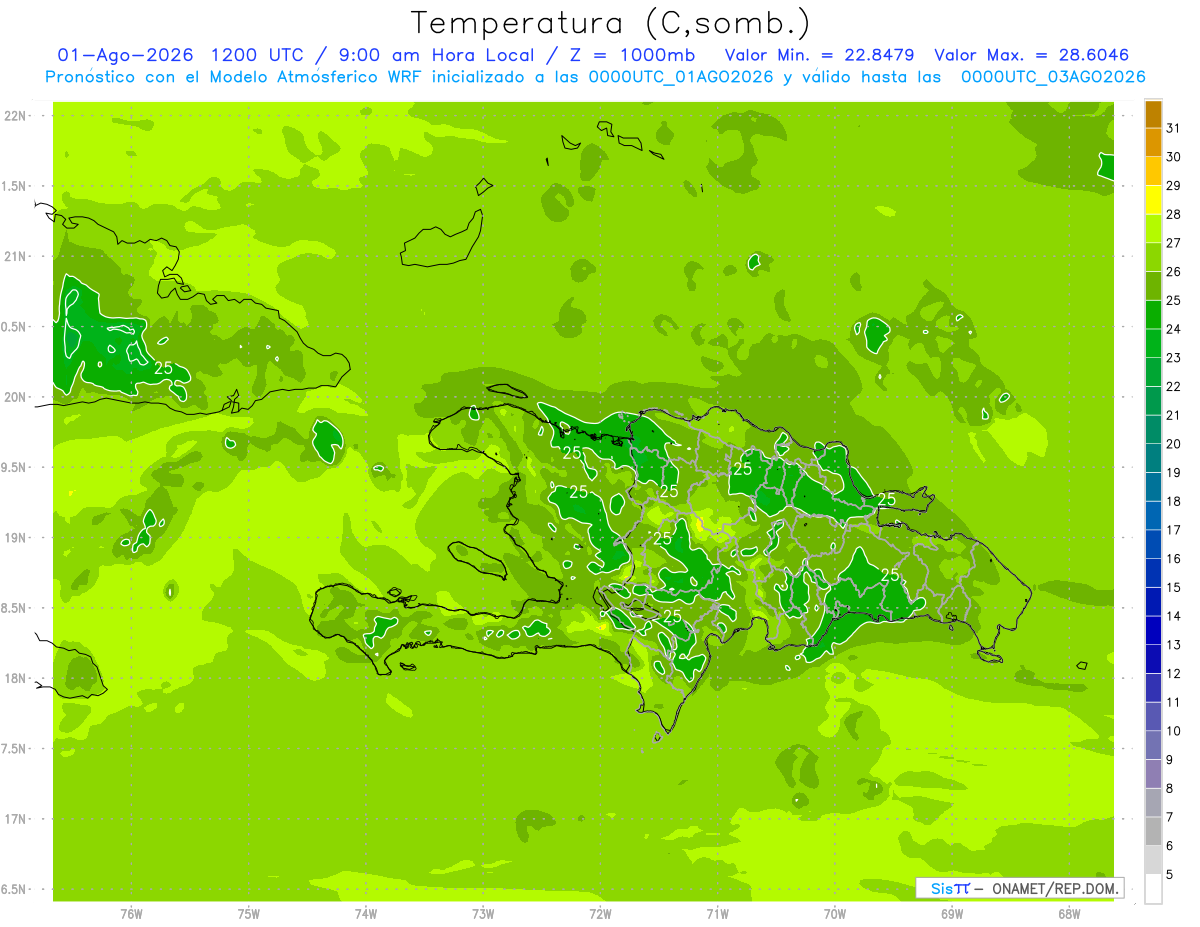Click "Pronóstico con el Modelo Atmósferico WRF" text
The image size is (1200, 927).
(248, 77)
